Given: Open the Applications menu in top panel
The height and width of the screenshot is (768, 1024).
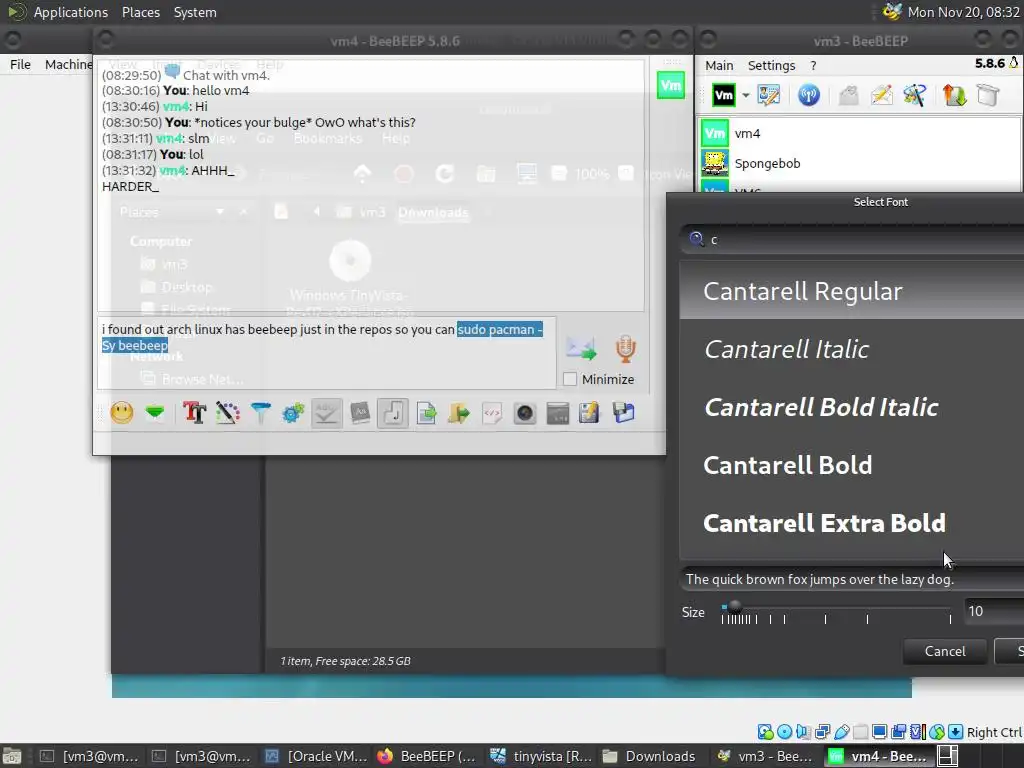Looking at the screenshot, I should pos(71,12).
